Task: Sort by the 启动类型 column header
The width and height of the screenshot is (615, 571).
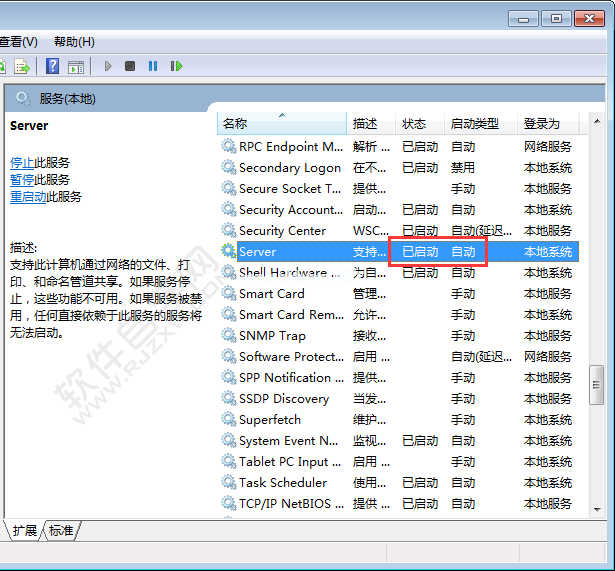Action: (481, 124)
